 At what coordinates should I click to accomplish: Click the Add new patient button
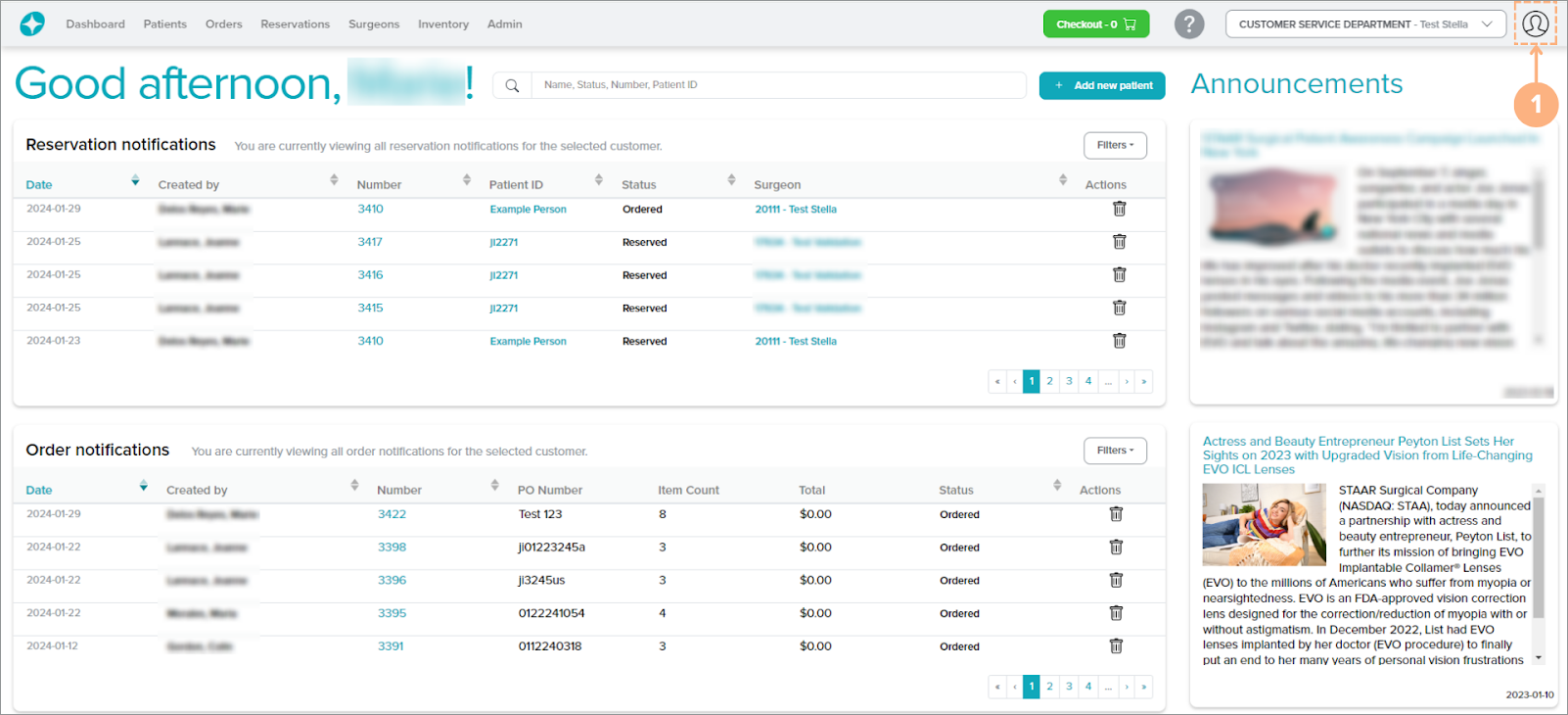1102,85
